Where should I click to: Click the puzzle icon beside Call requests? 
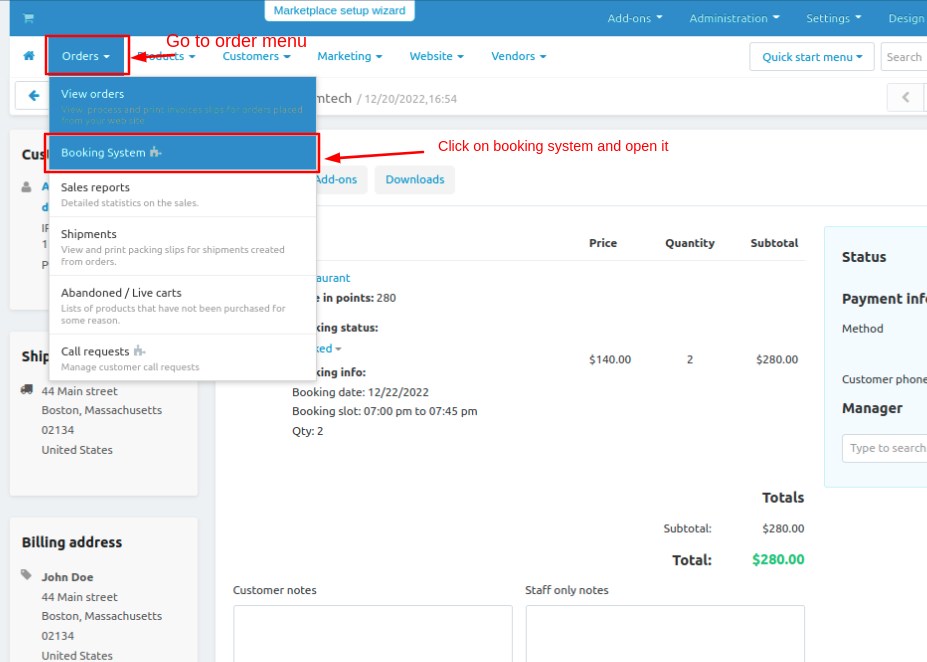(x=139, y=351)
